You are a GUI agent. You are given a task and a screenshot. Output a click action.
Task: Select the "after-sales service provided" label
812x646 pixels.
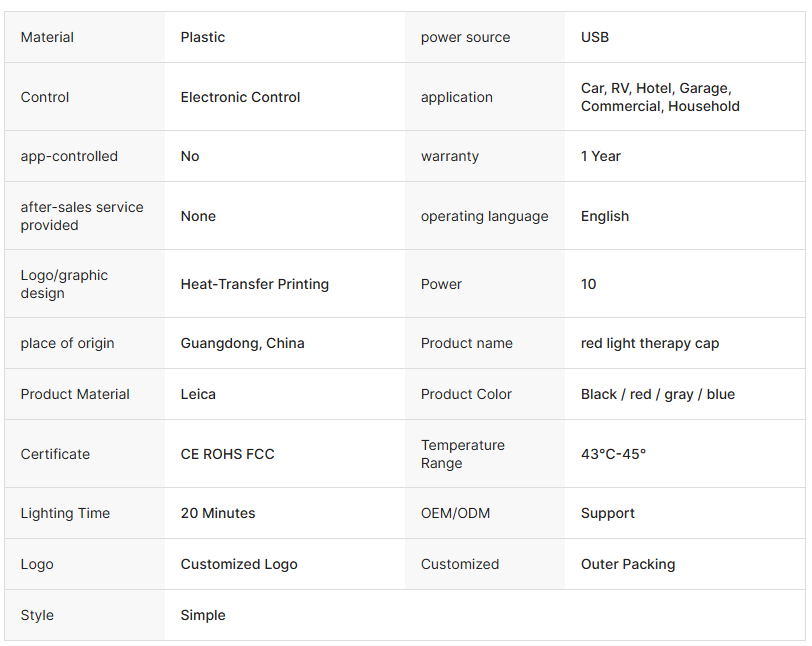click(82, 216)
